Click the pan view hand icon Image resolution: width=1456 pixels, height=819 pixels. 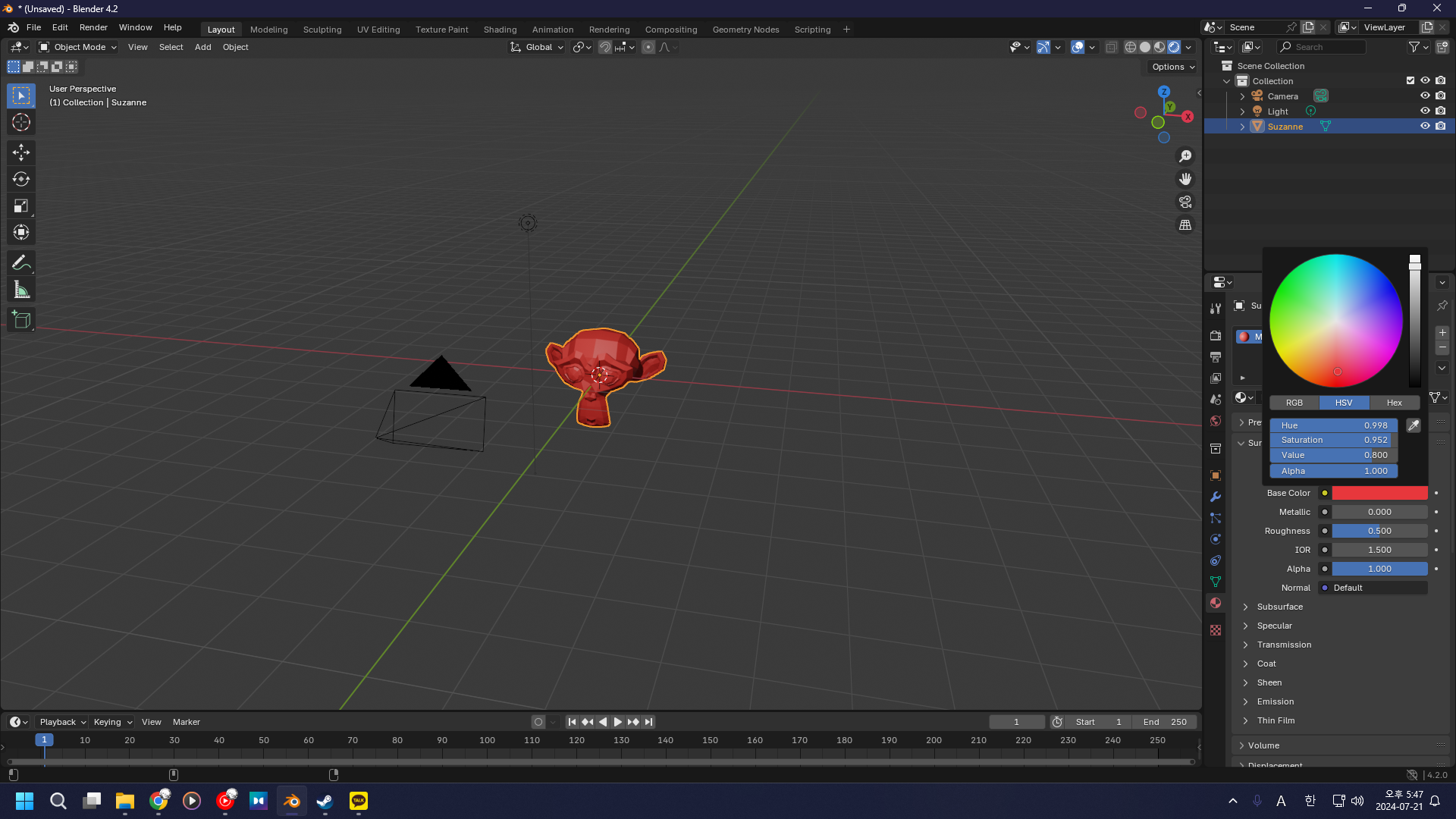click(1185, 179)
